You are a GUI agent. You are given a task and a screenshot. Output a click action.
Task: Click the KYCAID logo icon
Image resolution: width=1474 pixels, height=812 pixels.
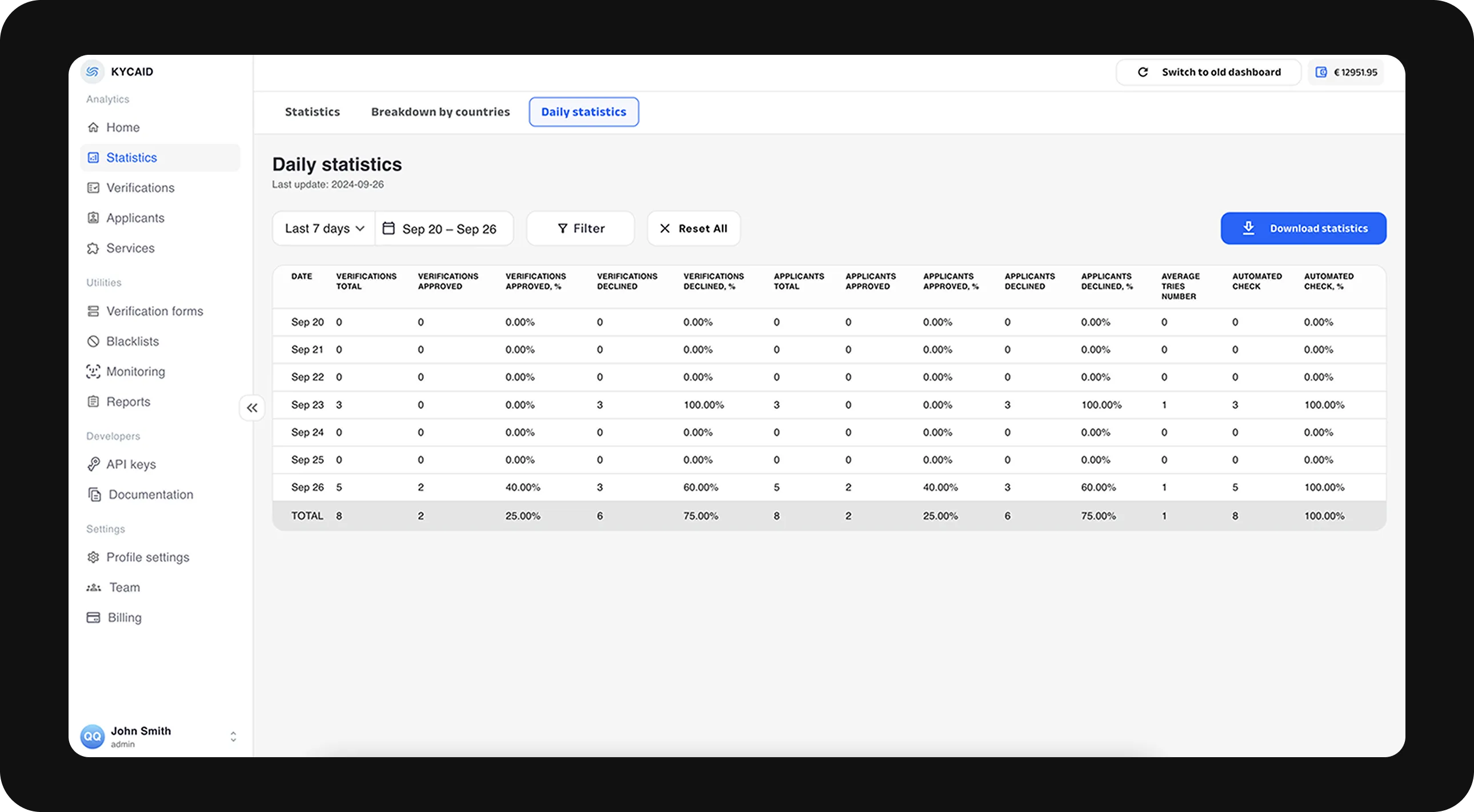[92, 71]
